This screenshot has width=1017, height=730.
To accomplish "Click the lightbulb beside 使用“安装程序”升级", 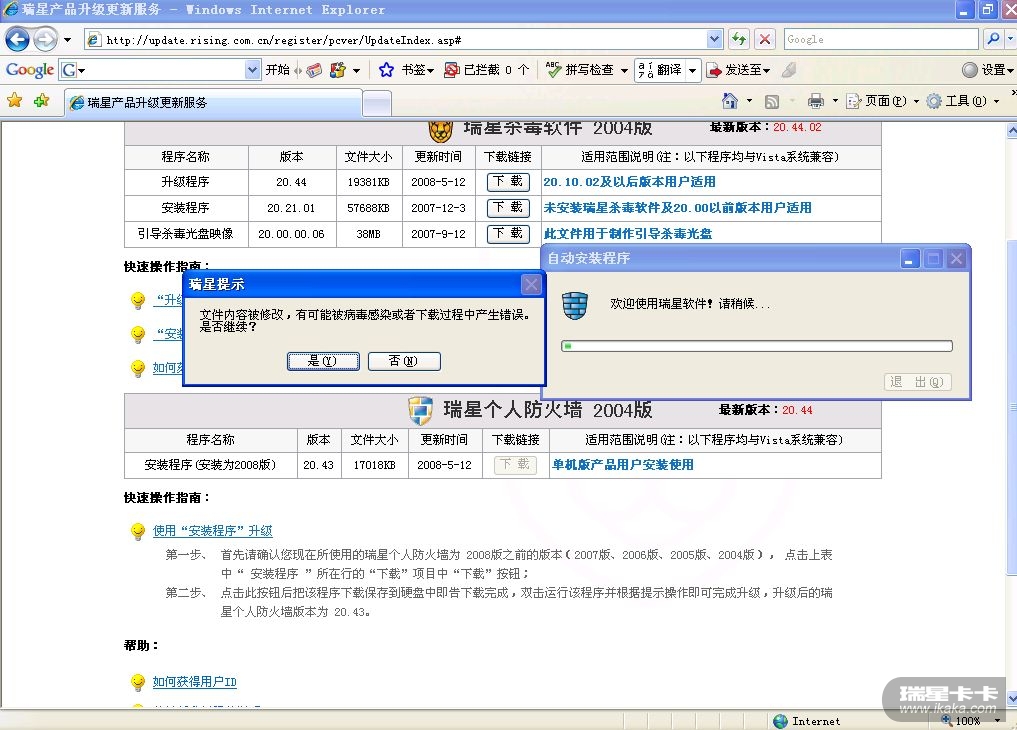I will 138,532.
